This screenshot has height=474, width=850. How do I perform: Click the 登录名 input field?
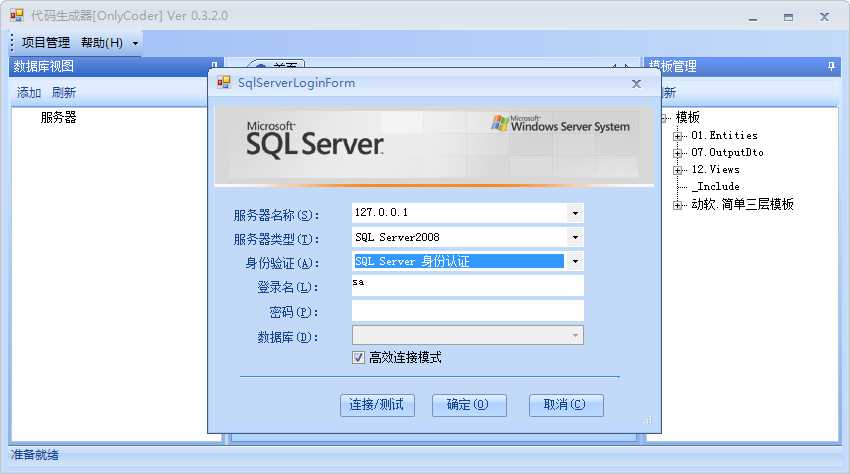point(467,286)
